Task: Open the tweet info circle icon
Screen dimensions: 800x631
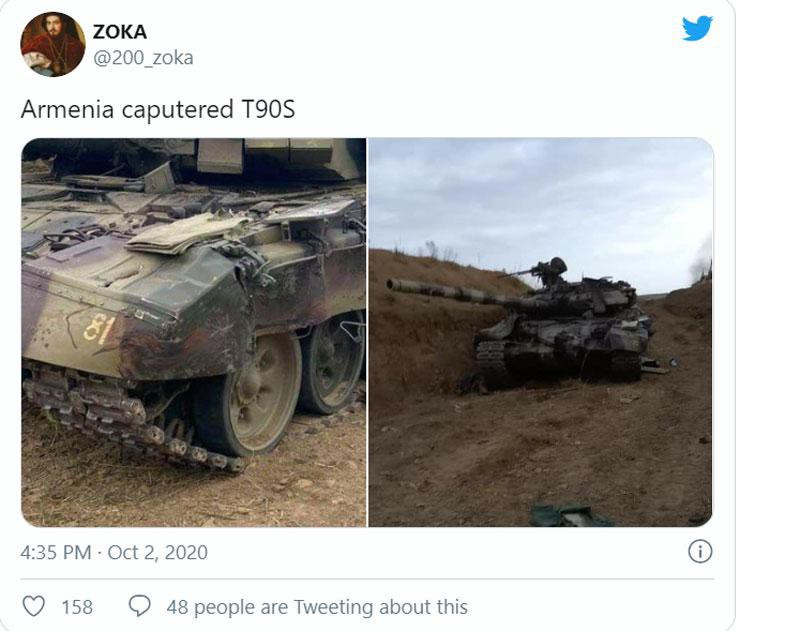Action: coord(700,551)
